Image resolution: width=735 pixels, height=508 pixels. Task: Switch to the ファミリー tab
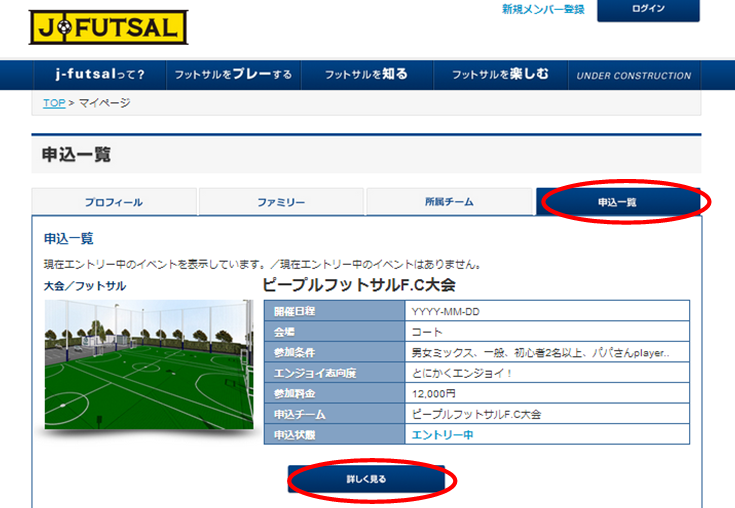point(281,202)
